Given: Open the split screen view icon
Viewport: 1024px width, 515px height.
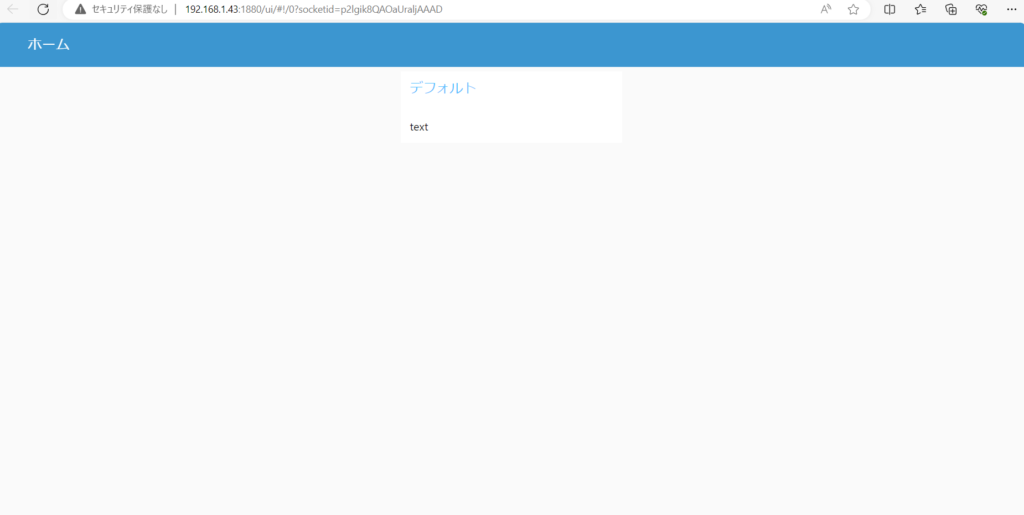Looking at the screenshot, I should 889,9.
